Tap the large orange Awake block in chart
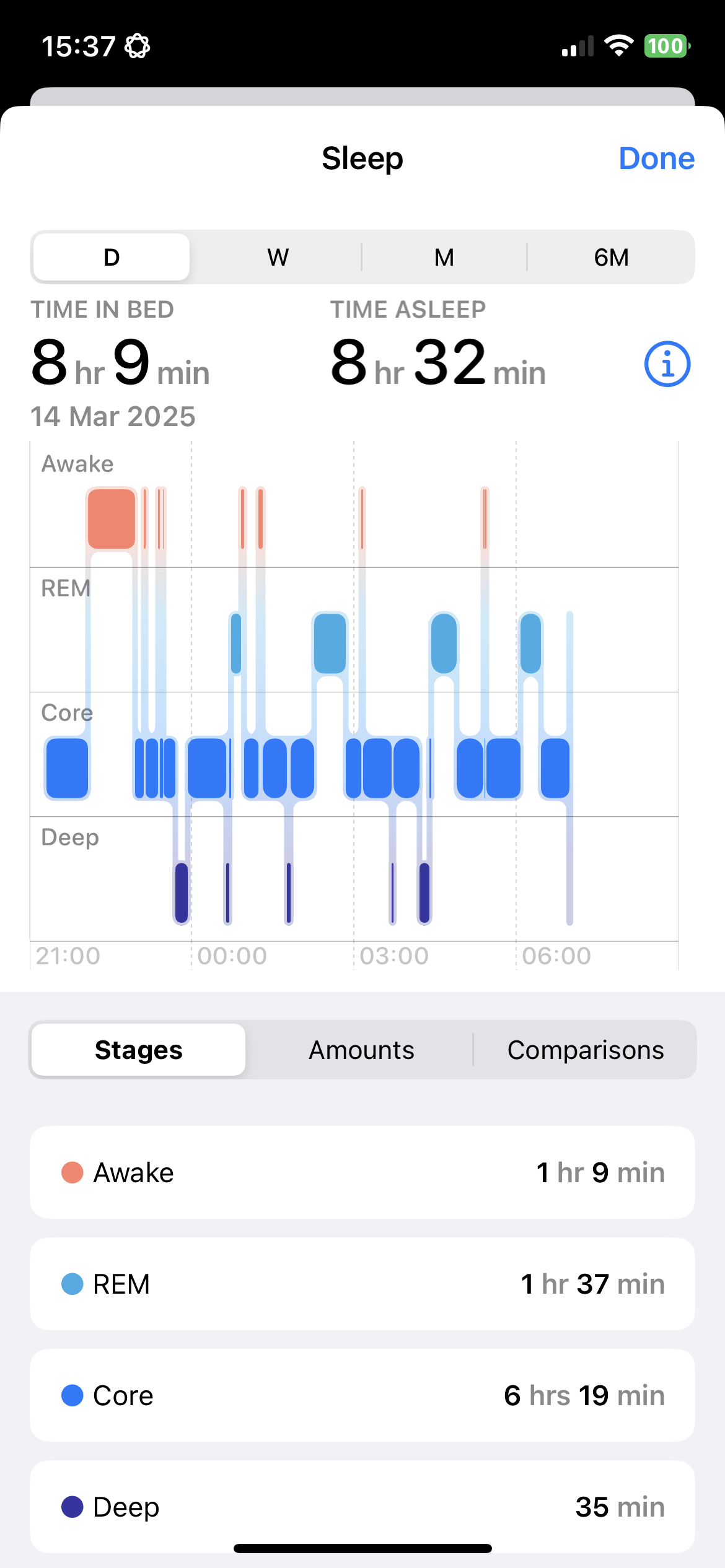This screenshot has width=725, height=1568. [112, 519]
